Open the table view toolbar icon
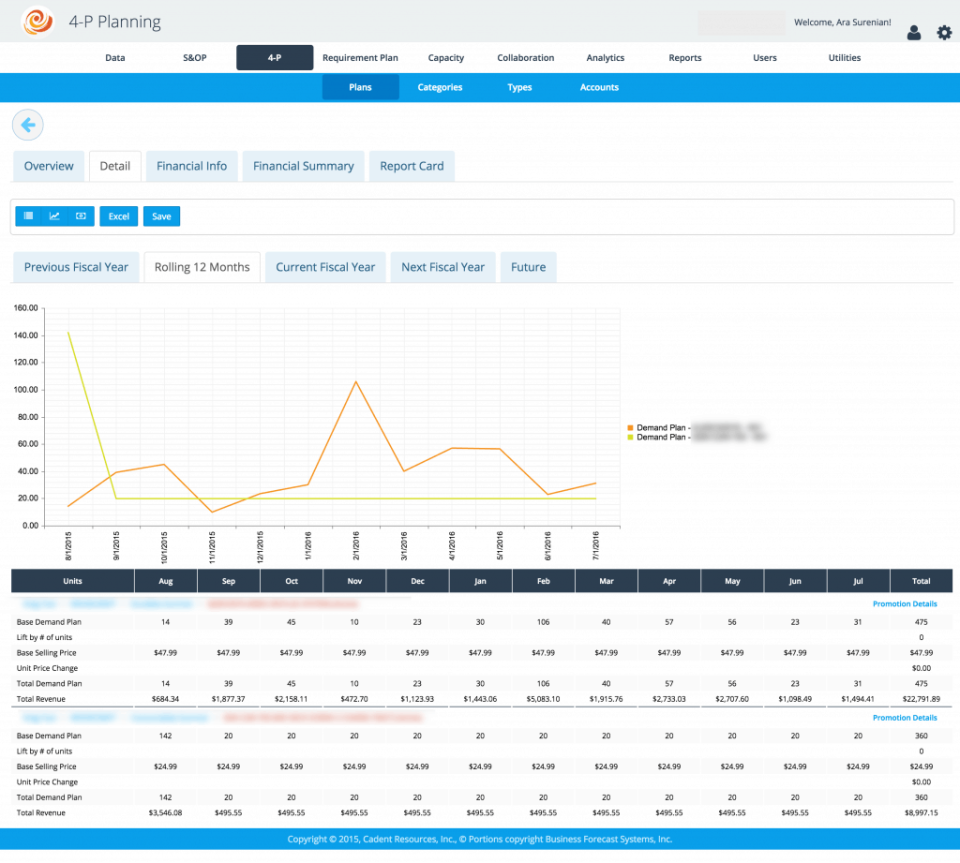Image resolution: width=960 pixels, height=863 pixels. [x=27, y=216]
